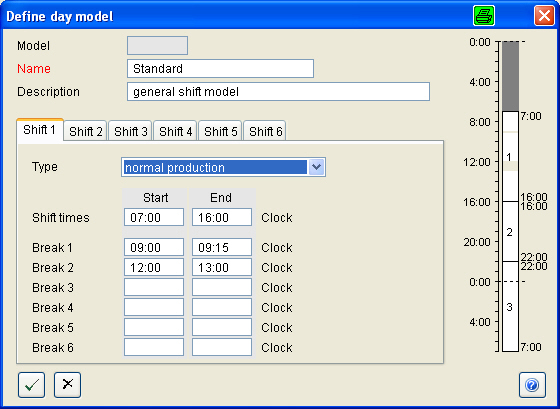
Task: Click the Shift times Start field 07:00
Action: point(154,217)
